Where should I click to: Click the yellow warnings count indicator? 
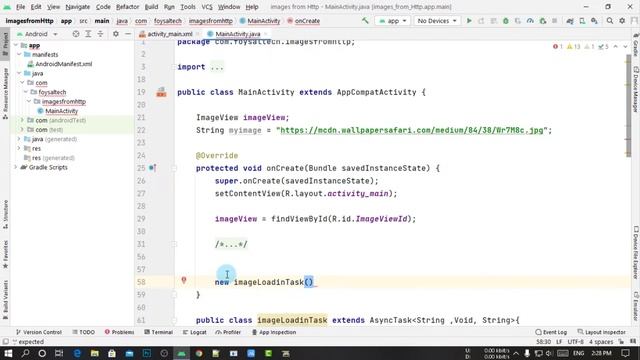pyautogui.click(x=573, y=47)
